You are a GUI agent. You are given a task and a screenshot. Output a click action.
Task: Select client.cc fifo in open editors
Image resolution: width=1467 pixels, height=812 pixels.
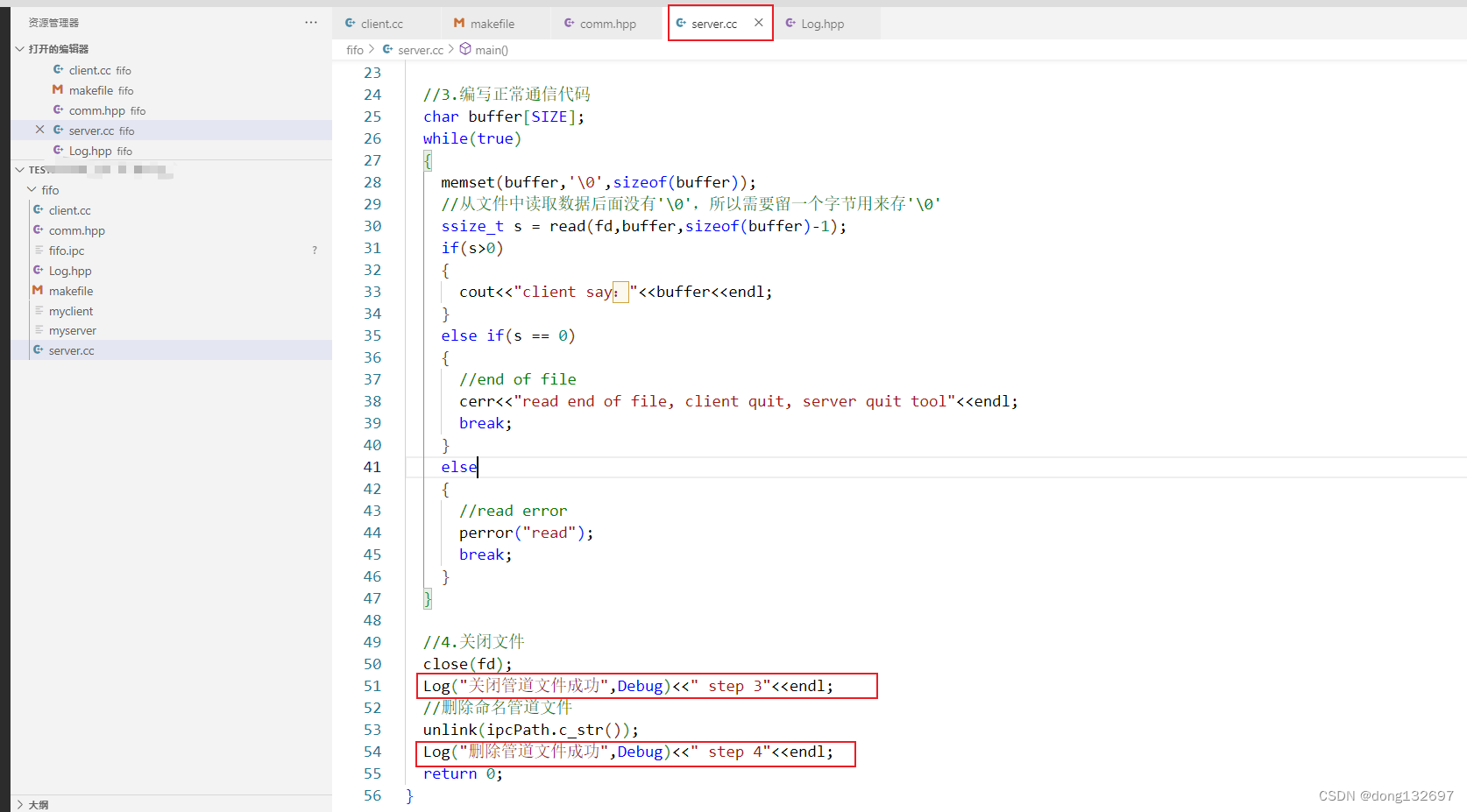coord(171,70)
